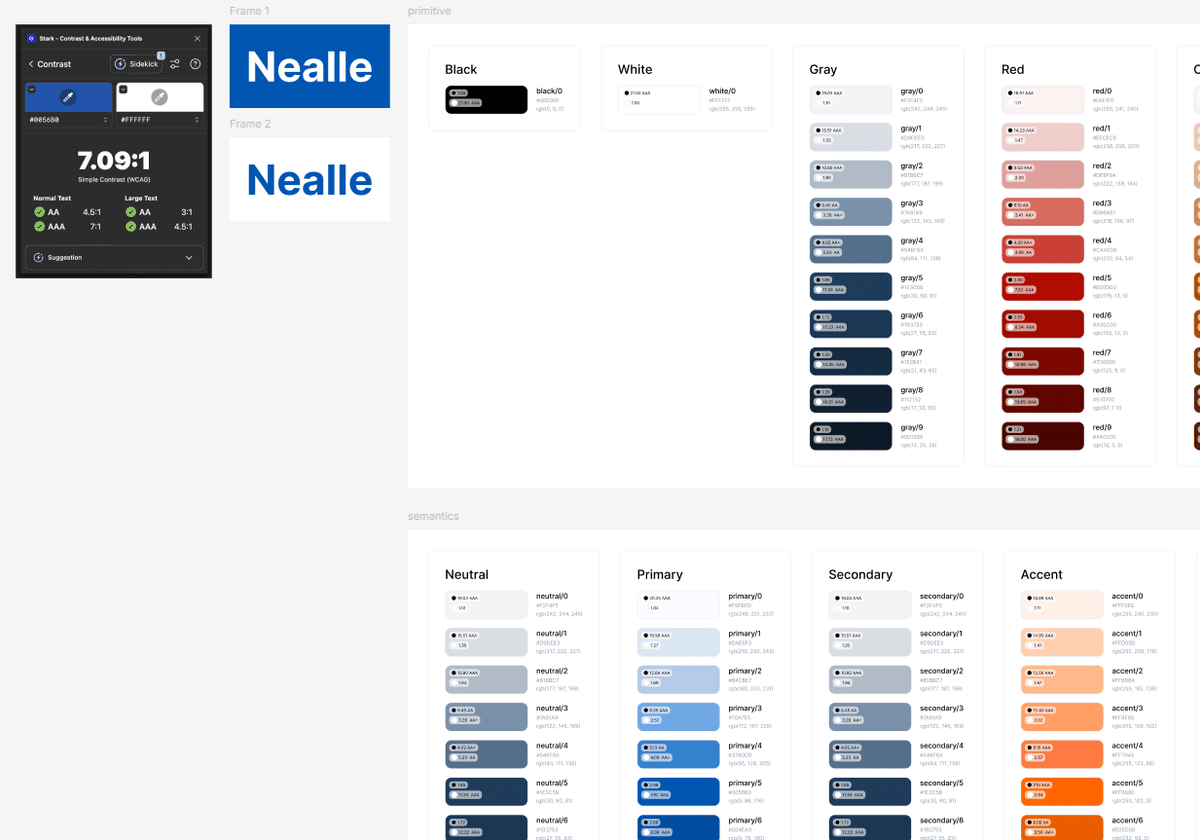Click the secondary/3 color swatch
The image size is (1200, 840).
click(x=870, y=717)
